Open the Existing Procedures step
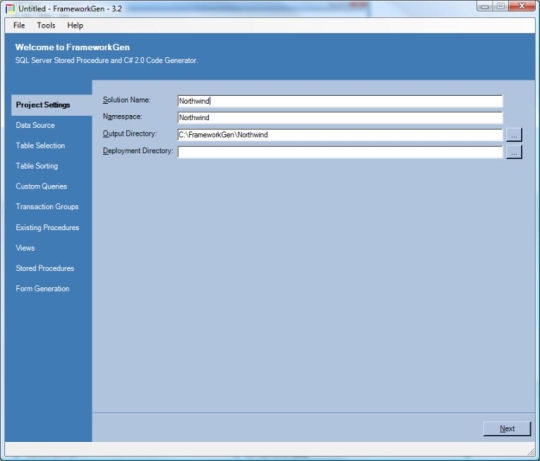 pyautogui.click(x=48, y=228)
